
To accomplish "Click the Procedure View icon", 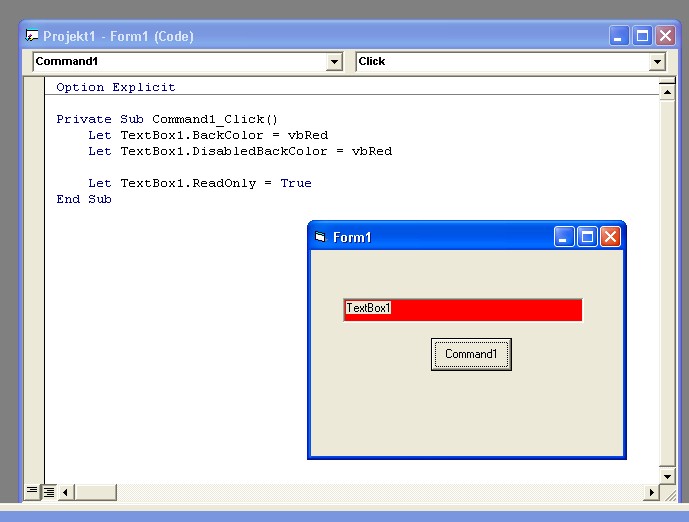I will coord(32,491).
